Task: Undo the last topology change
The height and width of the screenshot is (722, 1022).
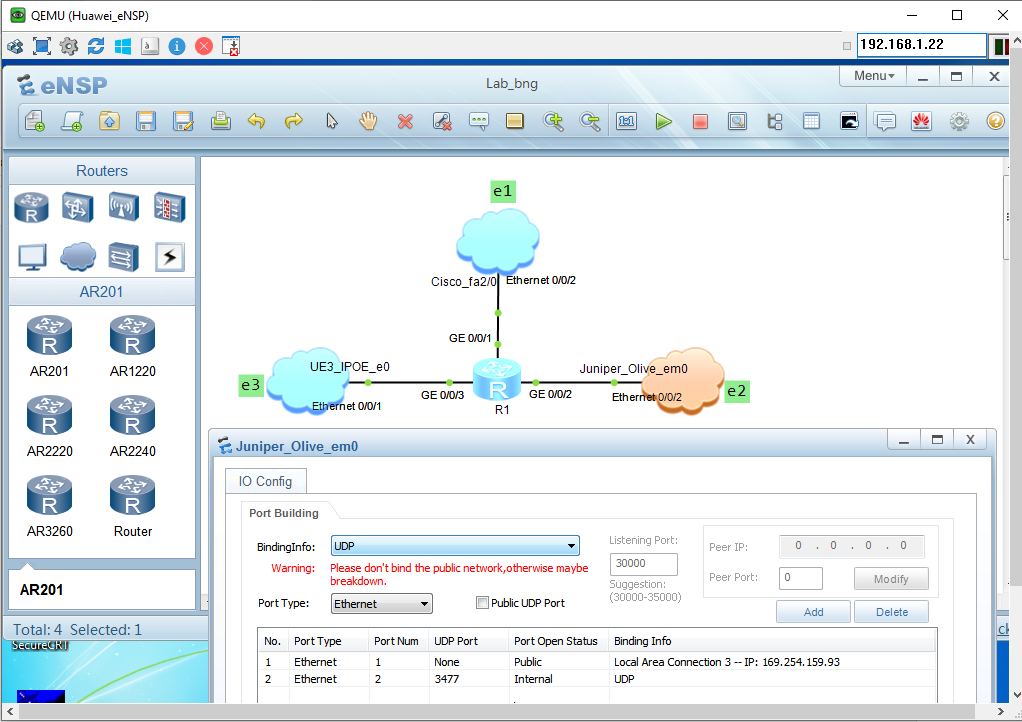Action: coord(256,121)
